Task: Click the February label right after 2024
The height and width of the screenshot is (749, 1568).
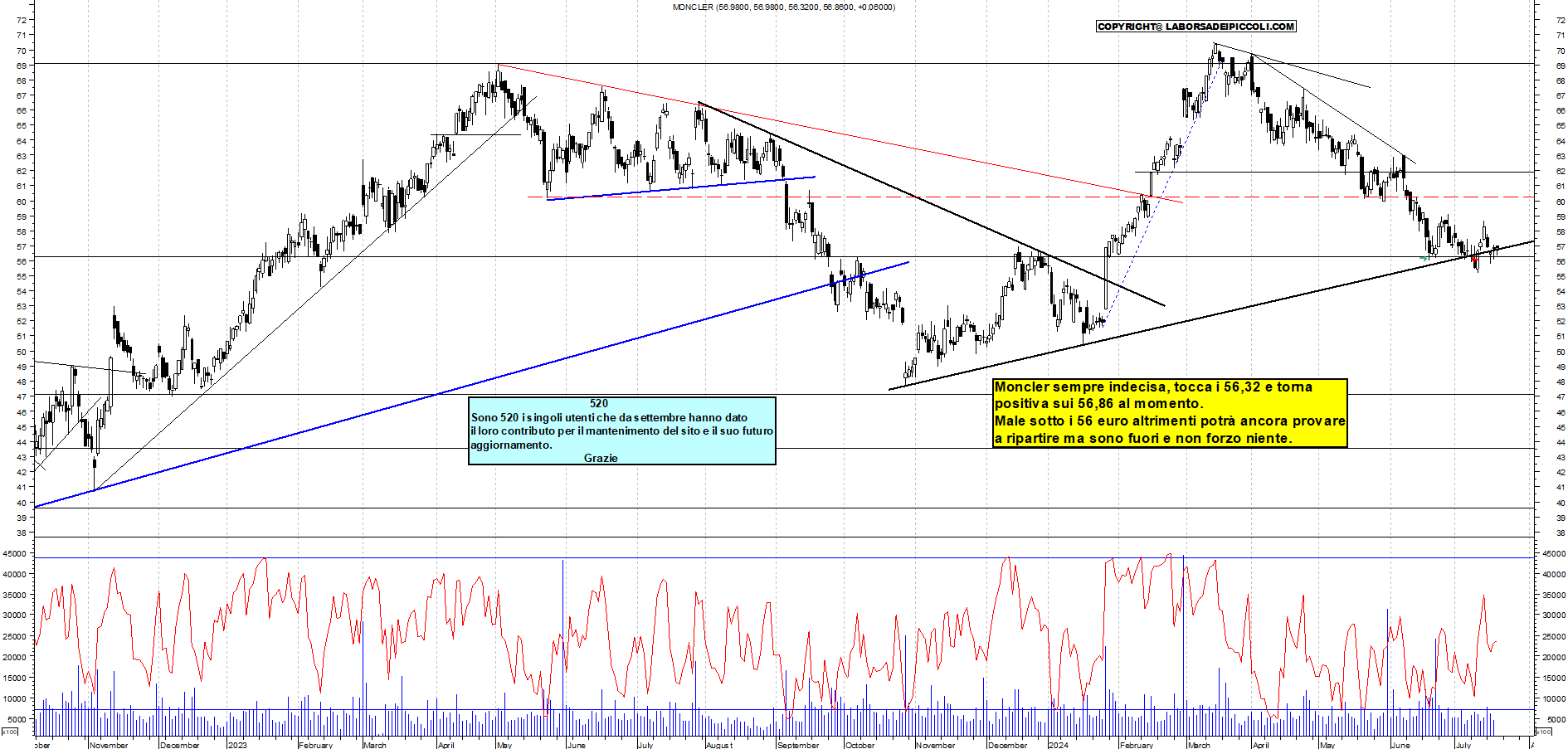Action: point(1136,745)
